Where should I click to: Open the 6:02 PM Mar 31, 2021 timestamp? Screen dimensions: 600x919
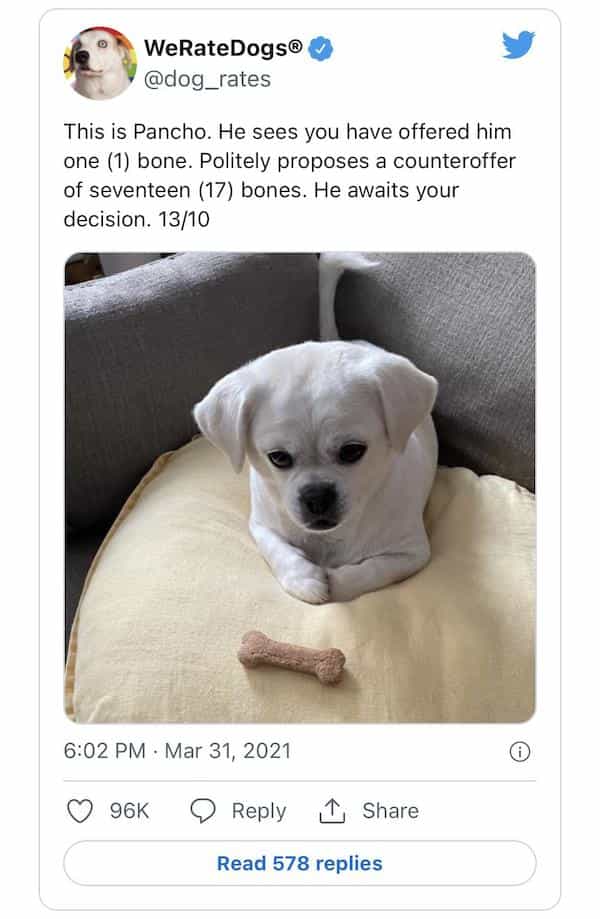pyautogui.click(x=177, y=751)
